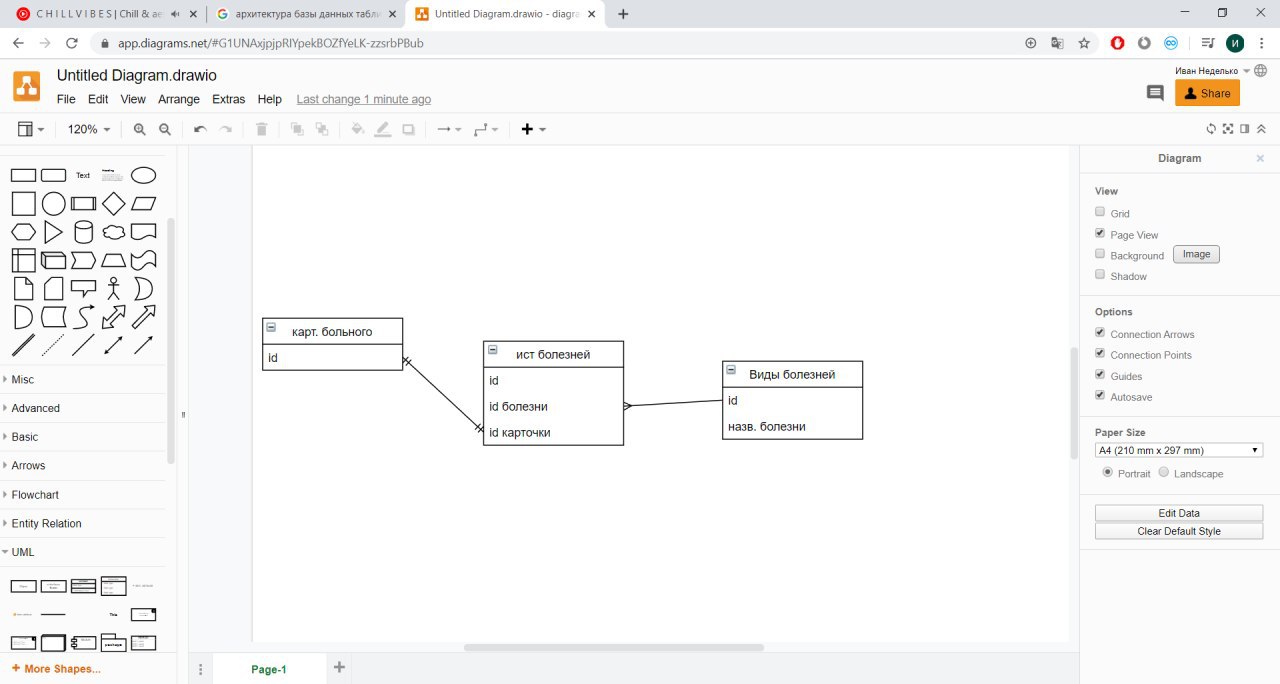The width and height of the screenshot is (1280, 684).
Task: Toggle the format panel icon
Action: tap(1244, 129)
